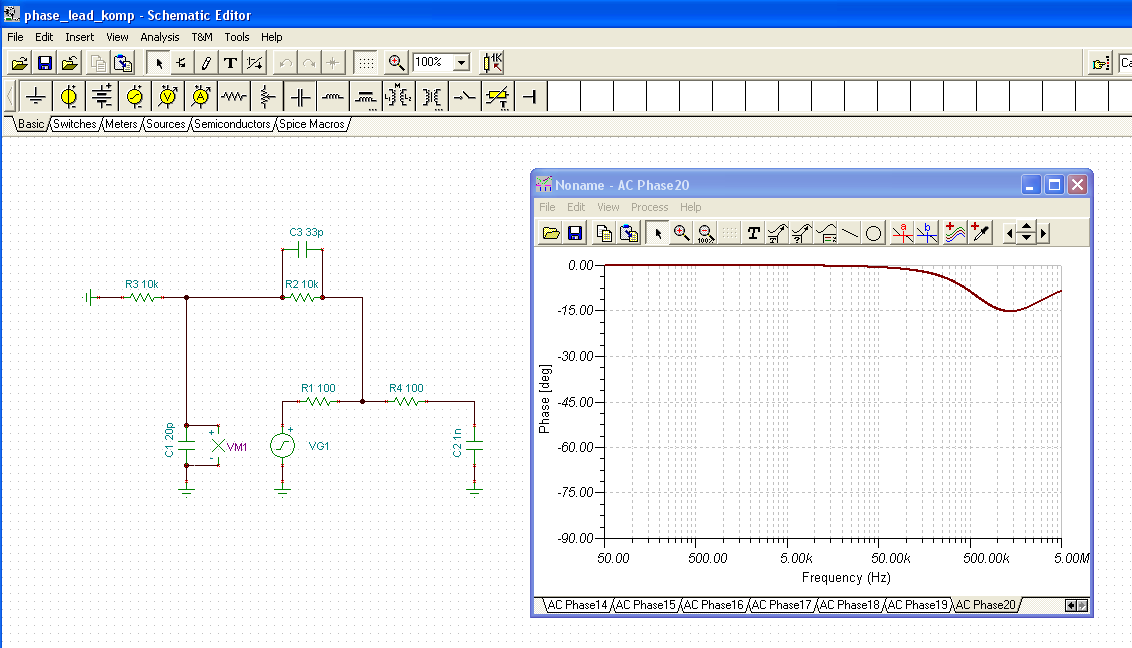Toggle the grid display in schematic toolbar

coord(366,62)
